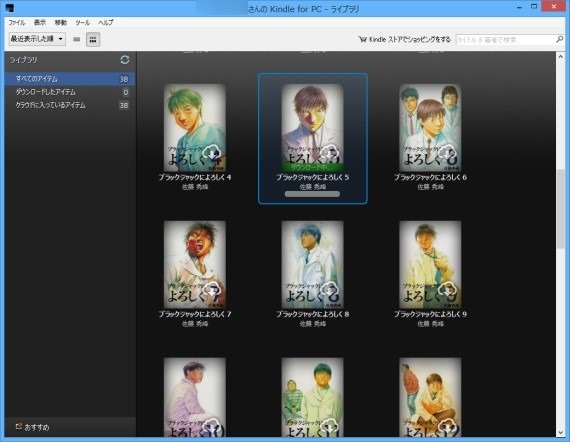Click the Kindle app icon in title bar
The image size is (570, 442).
pos(10,8)
